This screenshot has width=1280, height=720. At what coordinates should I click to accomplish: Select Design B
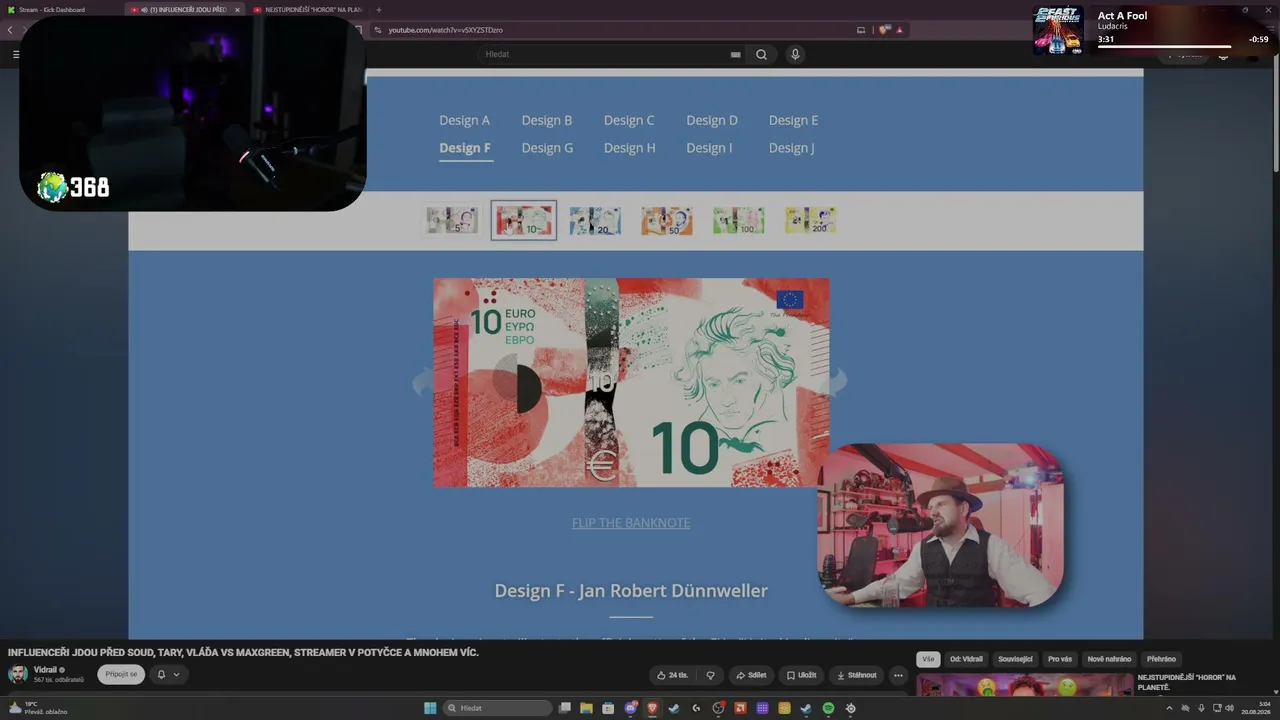pos(547,120)
